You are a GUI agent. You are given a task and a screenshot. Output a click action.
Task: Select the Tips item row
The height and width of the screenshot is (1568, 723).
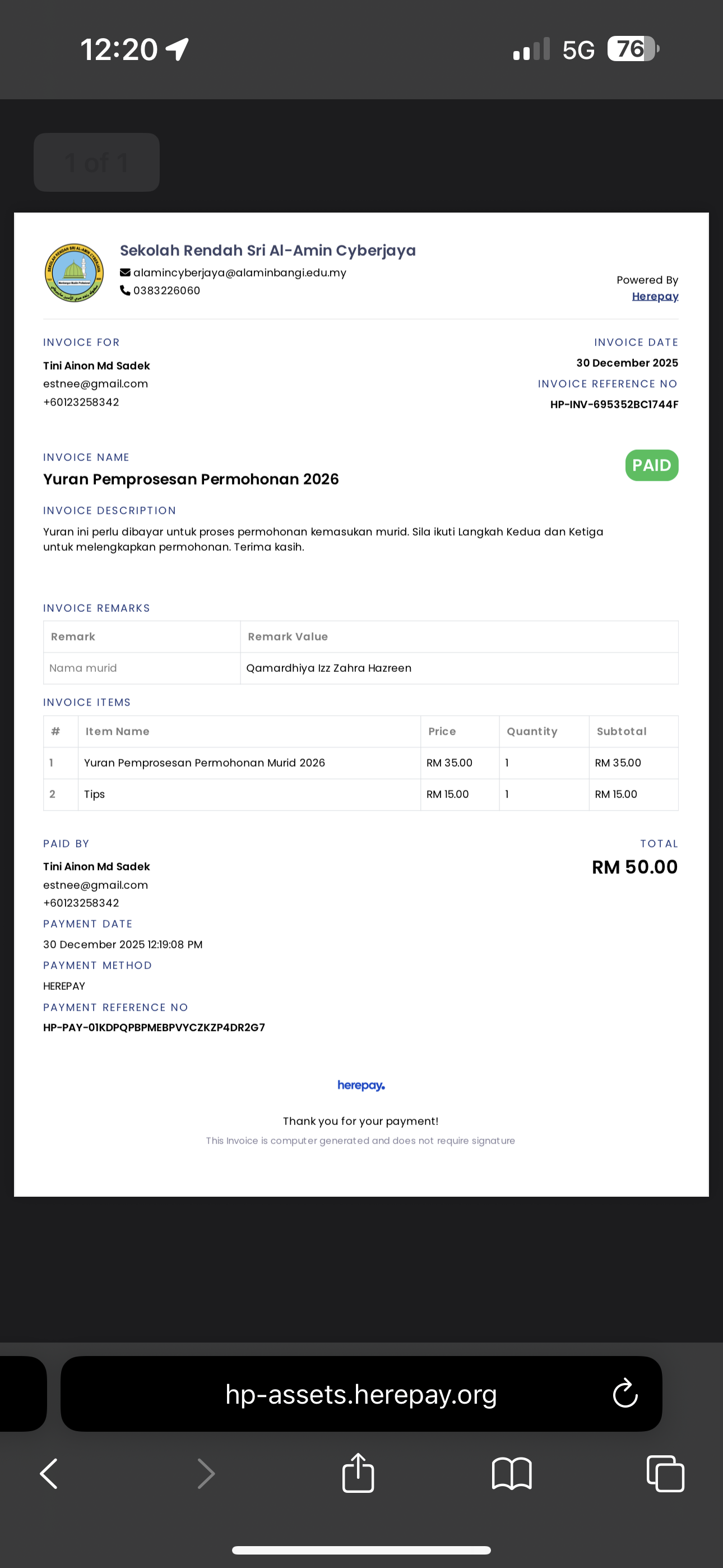(361, 794)
